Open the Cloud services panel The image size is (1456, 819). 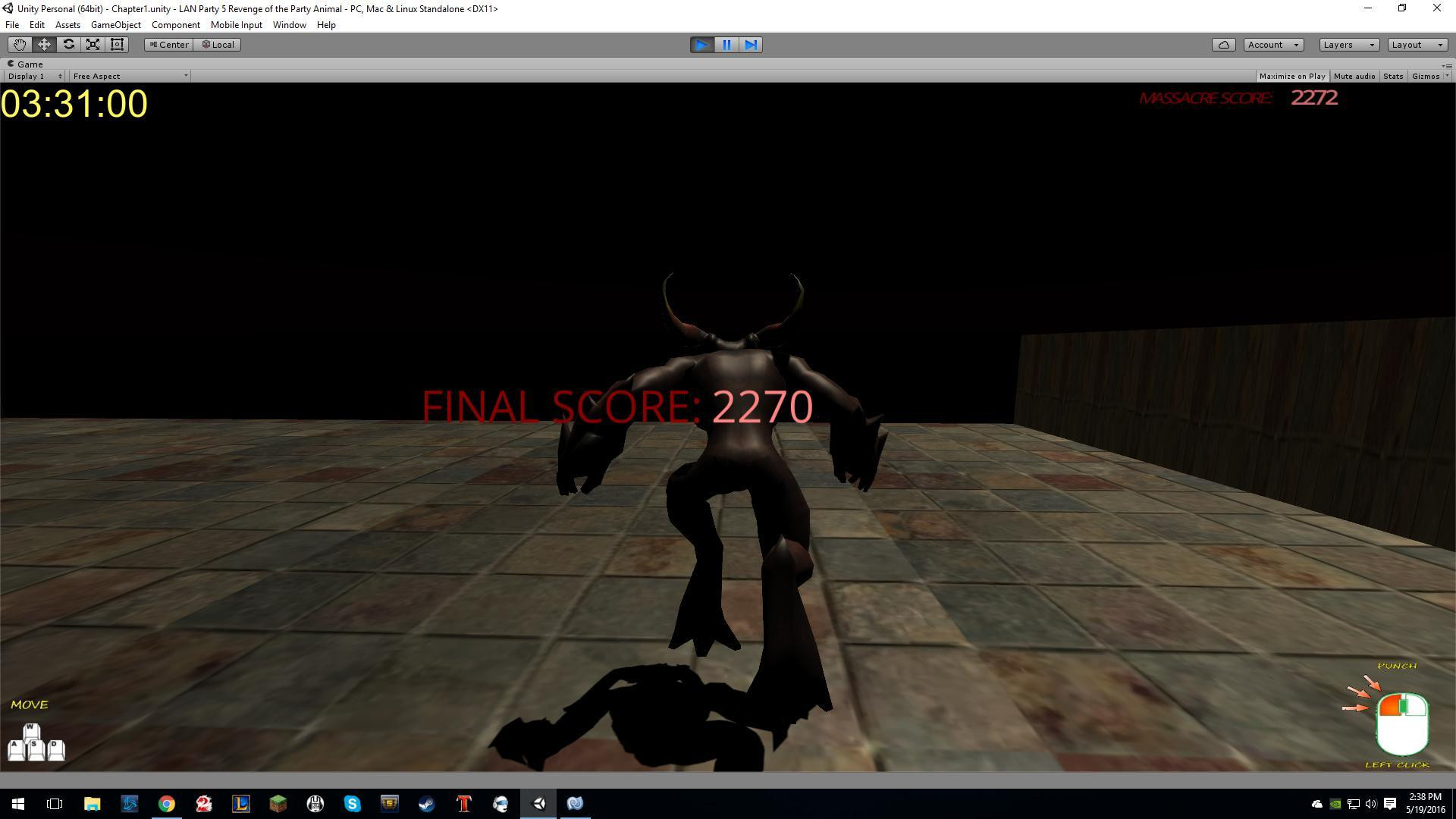pyautogui.click(x=1223, y=45)
